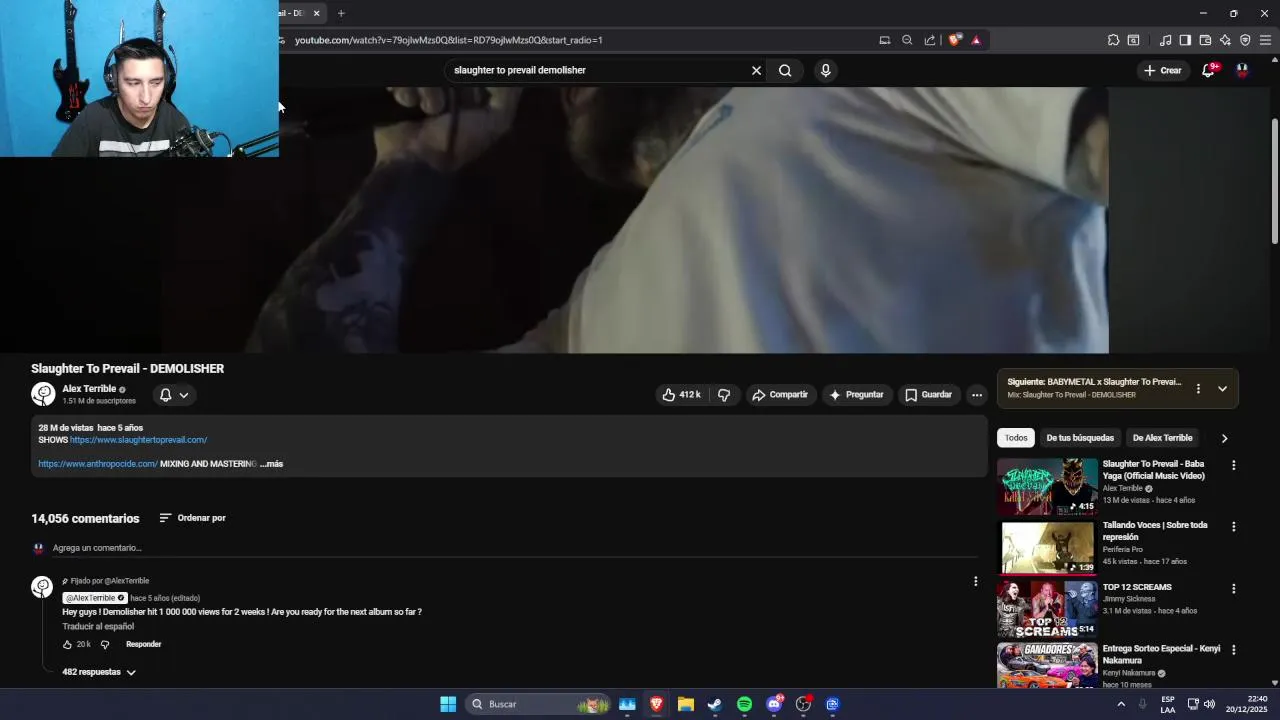The width and height of the screenshot is (1280, 720).
Task: Click the YouTube search magnifier button
Action: [785, 70]
